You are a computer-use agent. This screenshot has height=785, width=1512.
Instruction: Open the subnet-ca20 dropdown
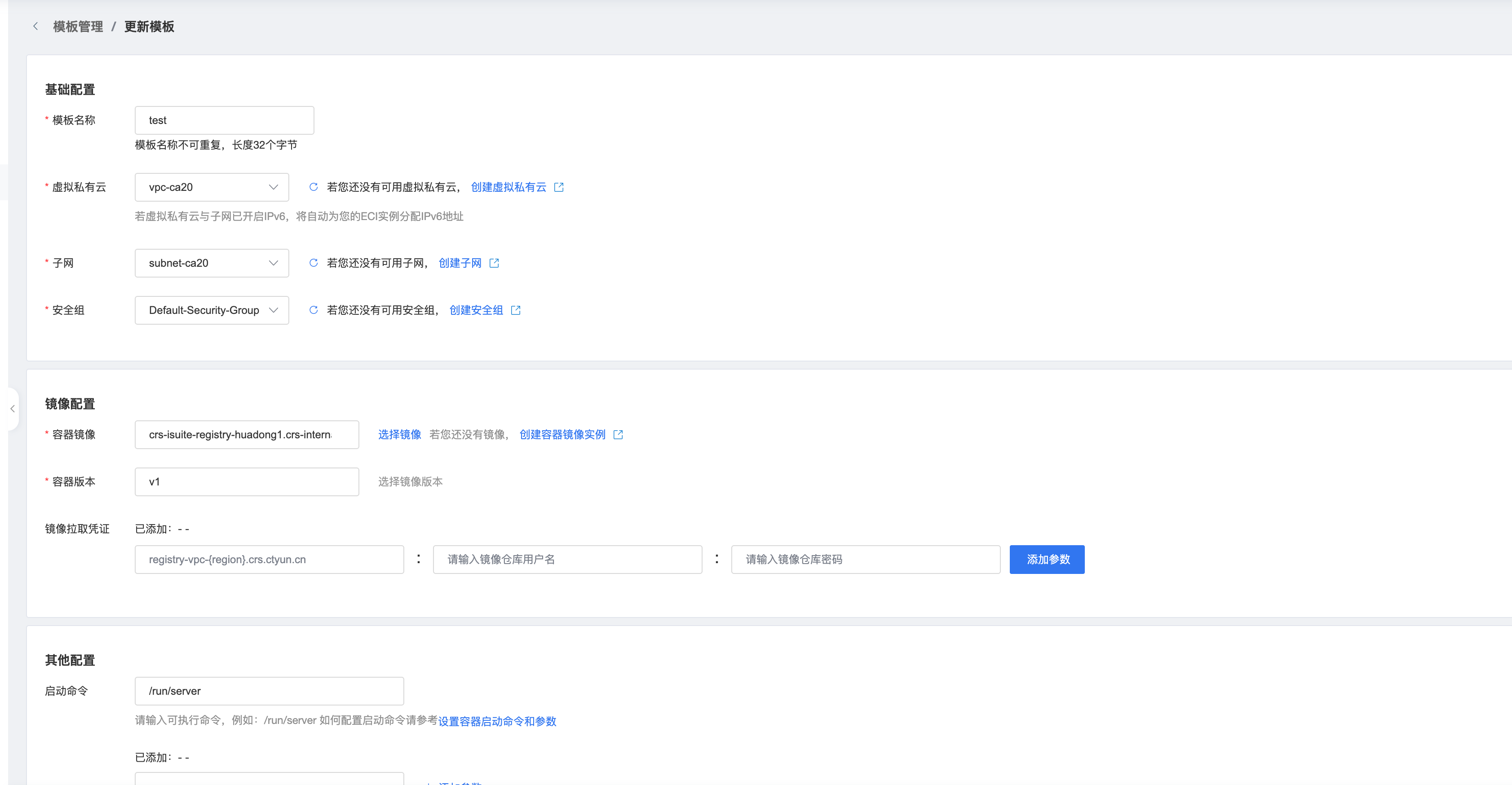(x=212, y=263)
